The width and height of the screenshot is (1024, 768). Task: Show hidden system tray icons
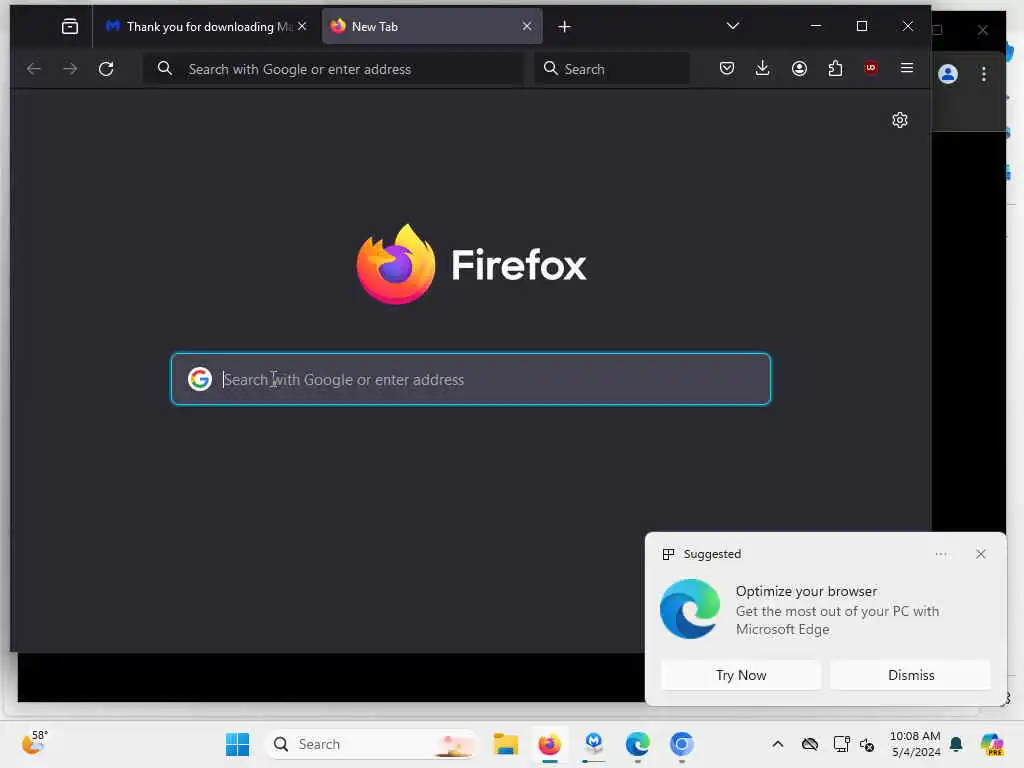(777, 744)
